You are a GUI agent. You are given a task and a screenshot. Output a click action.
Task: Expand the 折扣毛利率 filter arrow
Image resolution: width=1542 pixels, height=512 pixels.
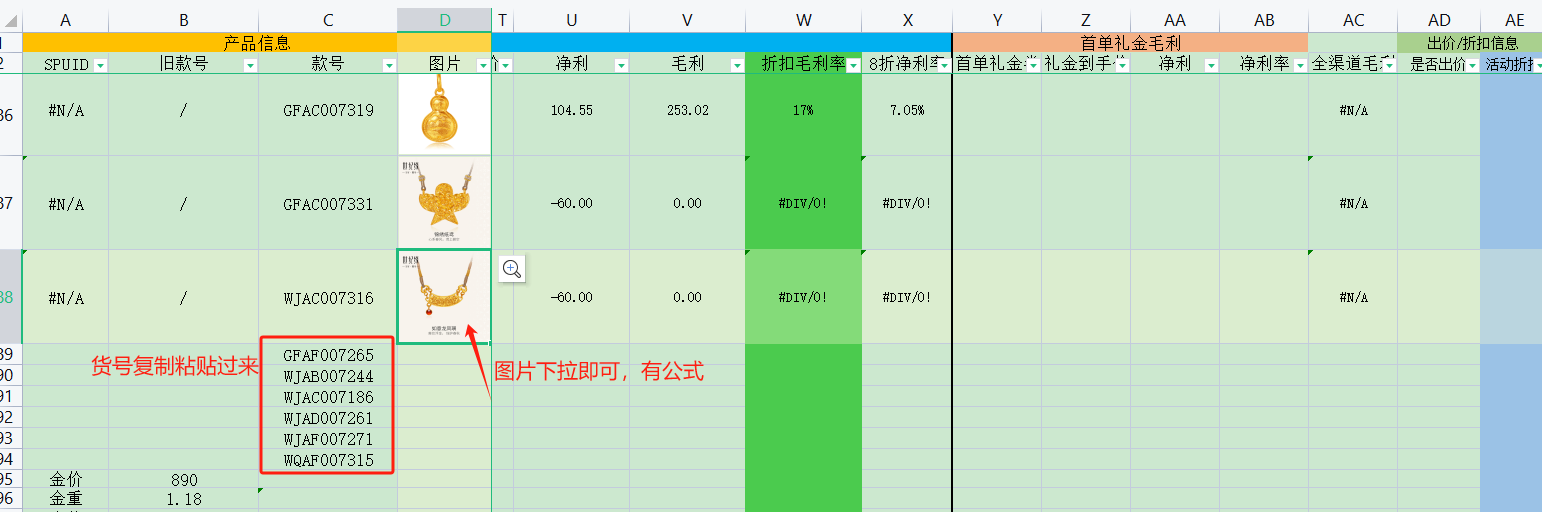[853, 65]
